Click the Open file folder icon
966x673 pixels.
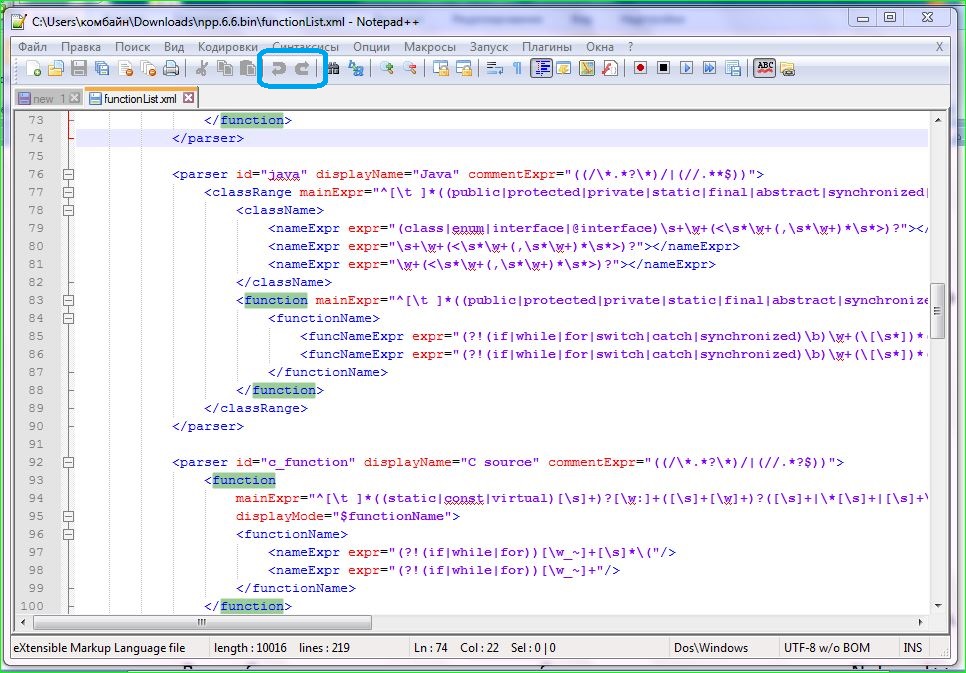(x=56, y=68)
